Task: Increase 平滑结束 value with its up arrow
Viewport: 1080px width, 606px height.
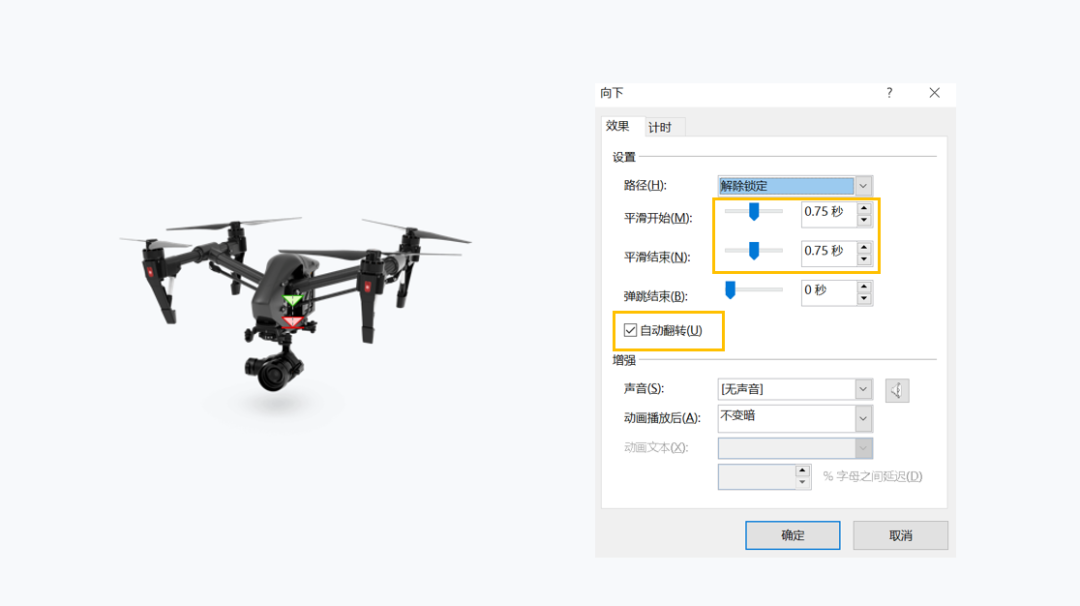Action: 864,246
